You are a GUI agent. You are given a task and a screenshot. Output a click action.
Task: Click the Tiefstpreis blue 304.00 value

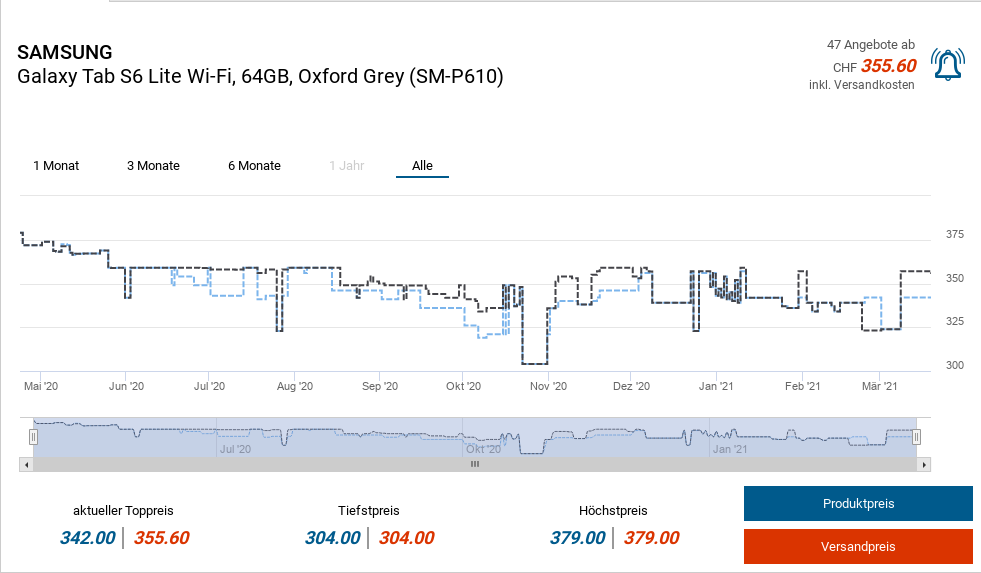coord(332,538)
